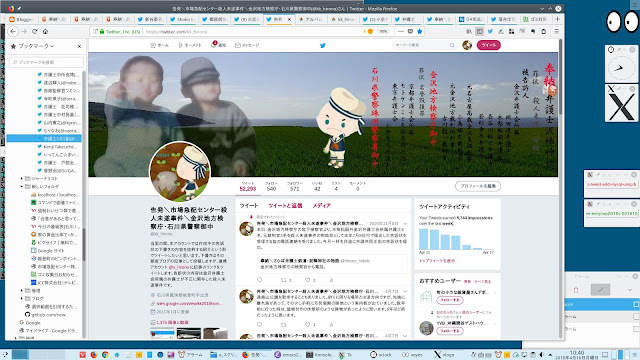The image size is (640, 360).
Task: Reply to the pinned tweet
Action: click(x=260, y=280)
